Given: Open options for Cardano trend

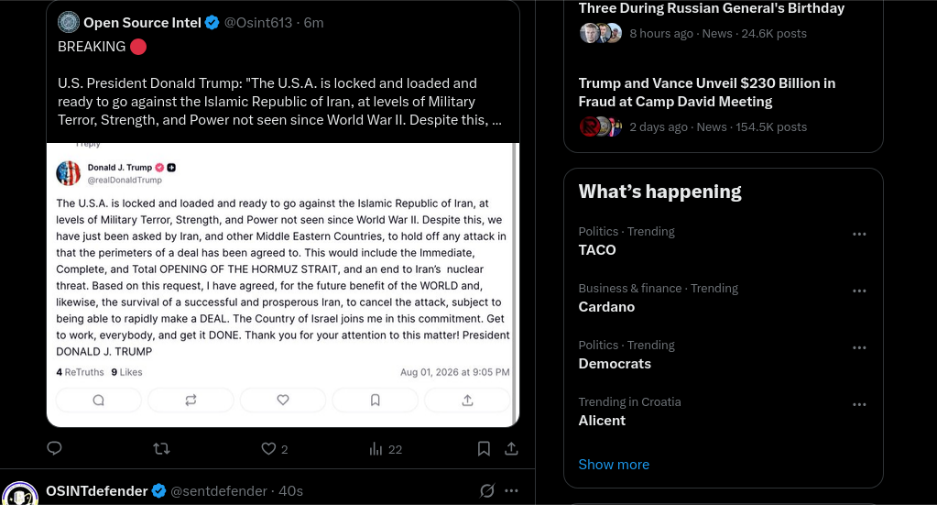Looking at the screenshot, I should [859, 291].
